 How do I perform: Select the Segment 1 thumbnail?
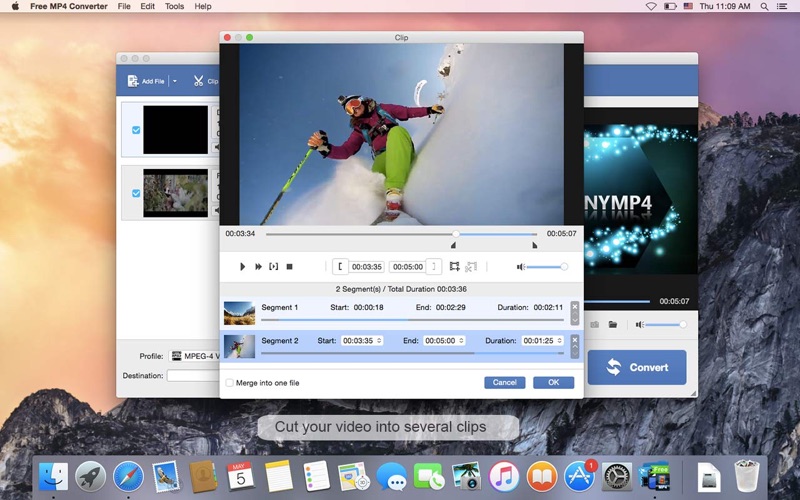(239, 313)
